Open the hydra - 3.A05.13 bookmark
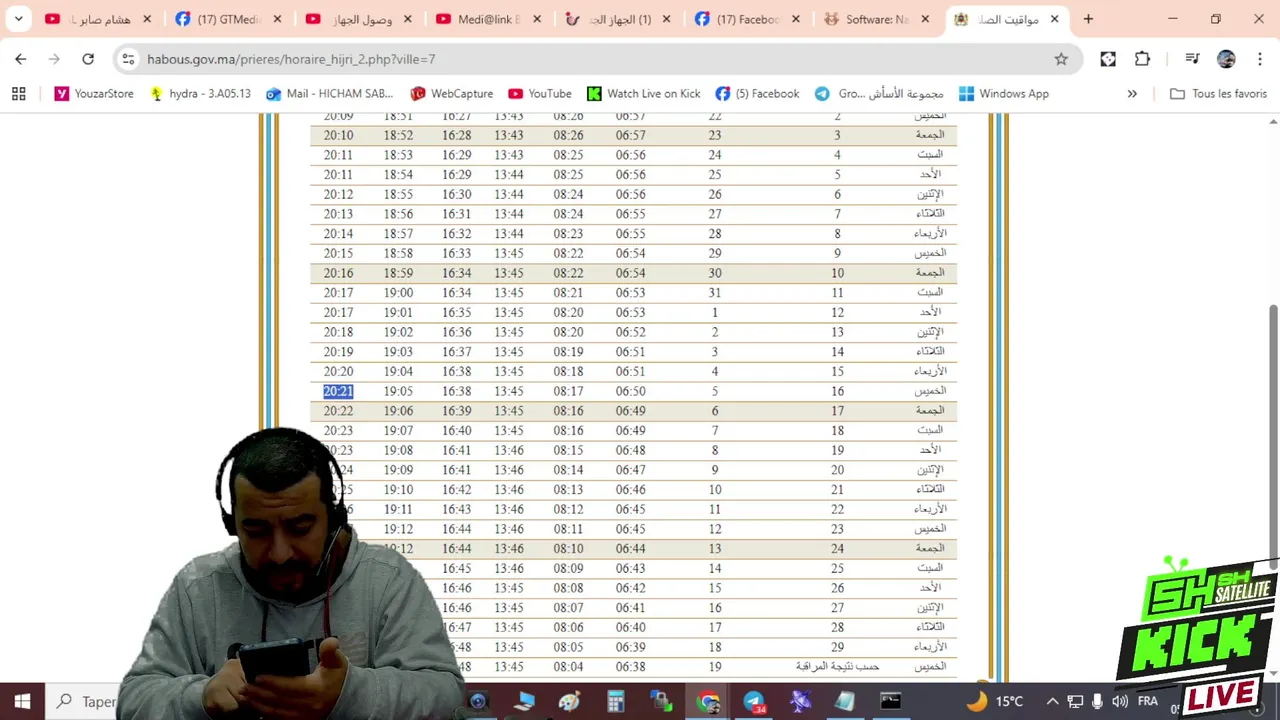This screenshot has height=720, width=1280. tap(200, 93)
